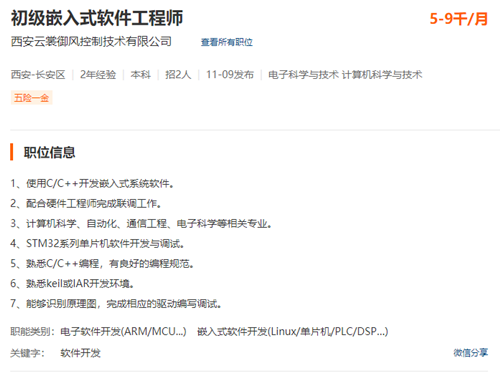Select the 五险一金 benefit tag
This screenshot has width=500, height=380.
[32, 98]
